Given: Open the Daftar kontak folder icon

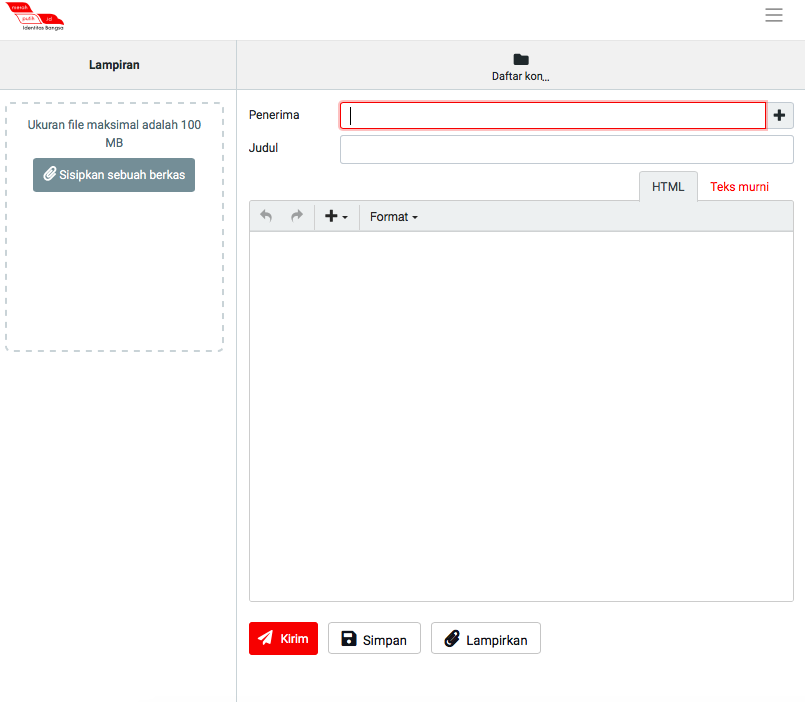Looking at the screenshot, I should (x=520, y=60).
